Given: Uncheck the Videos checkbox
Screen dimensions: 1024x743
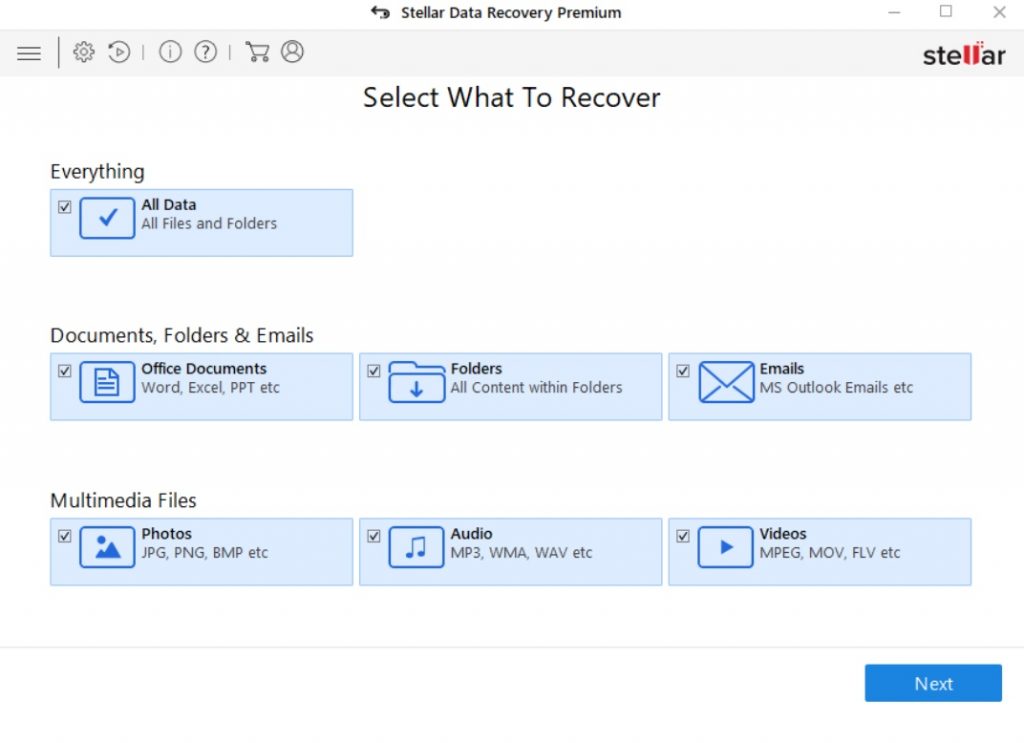Looking at the screenshot, I should click(x=683, y=536).
